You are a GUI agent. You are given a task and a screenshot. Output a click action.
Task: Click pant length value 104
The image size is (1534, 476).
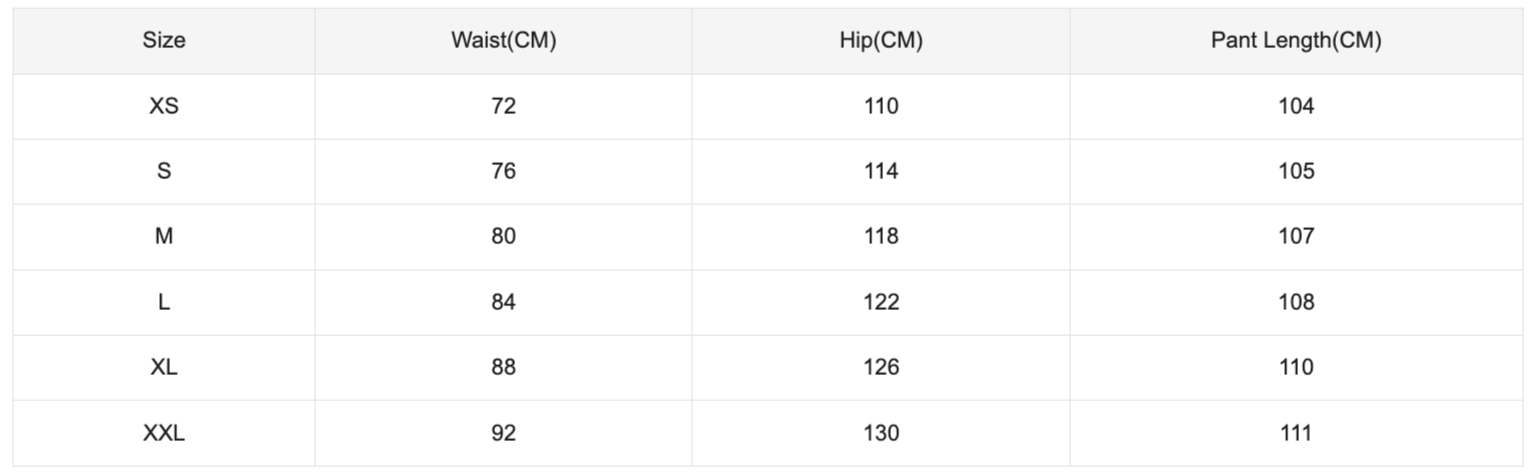pos(1296,106)
